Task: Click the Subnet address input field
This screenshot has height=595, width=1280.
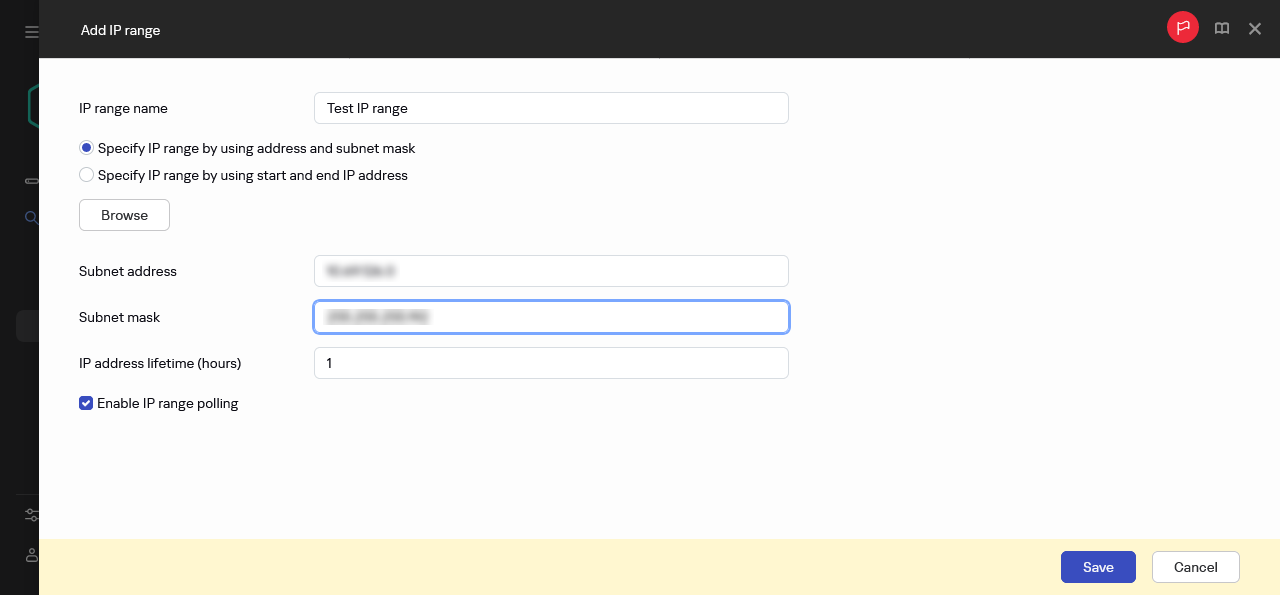Action: [x=551, y=271]
